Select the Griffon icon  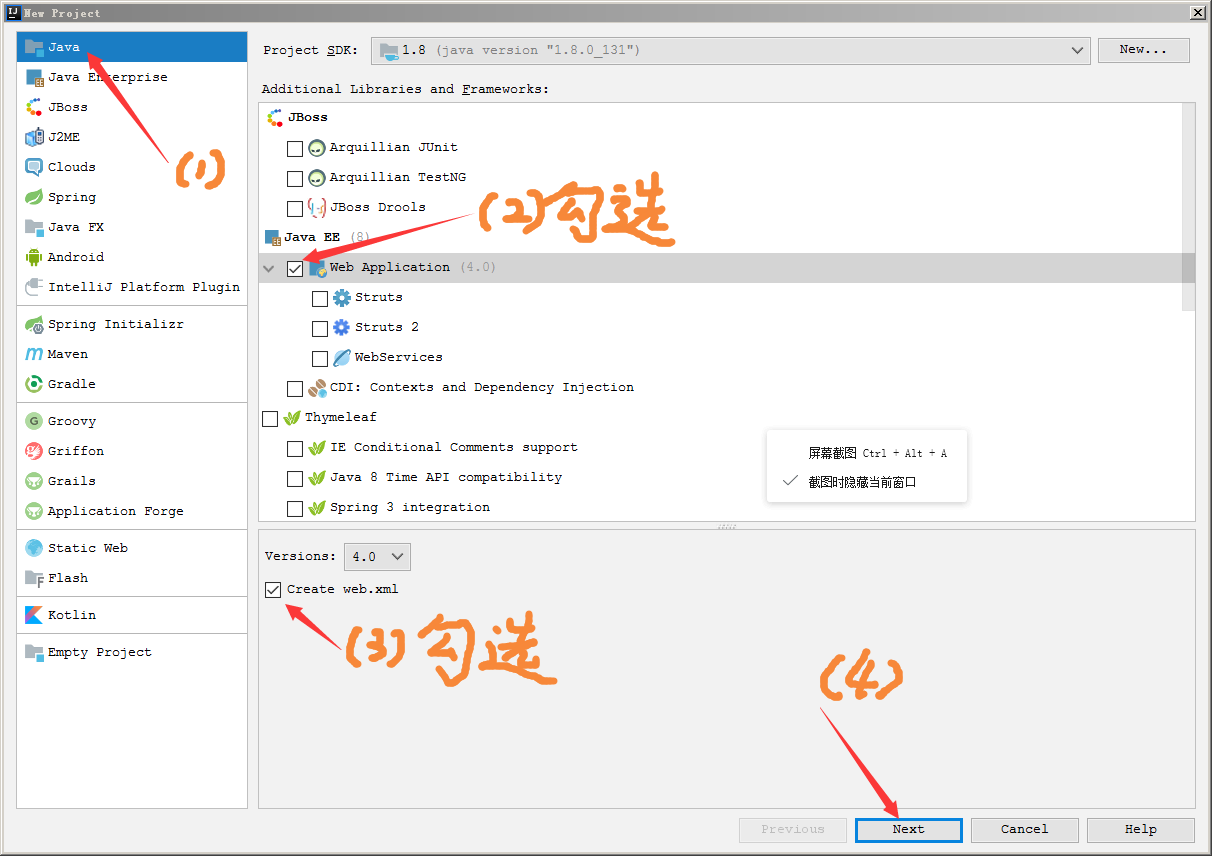(34, 451)
